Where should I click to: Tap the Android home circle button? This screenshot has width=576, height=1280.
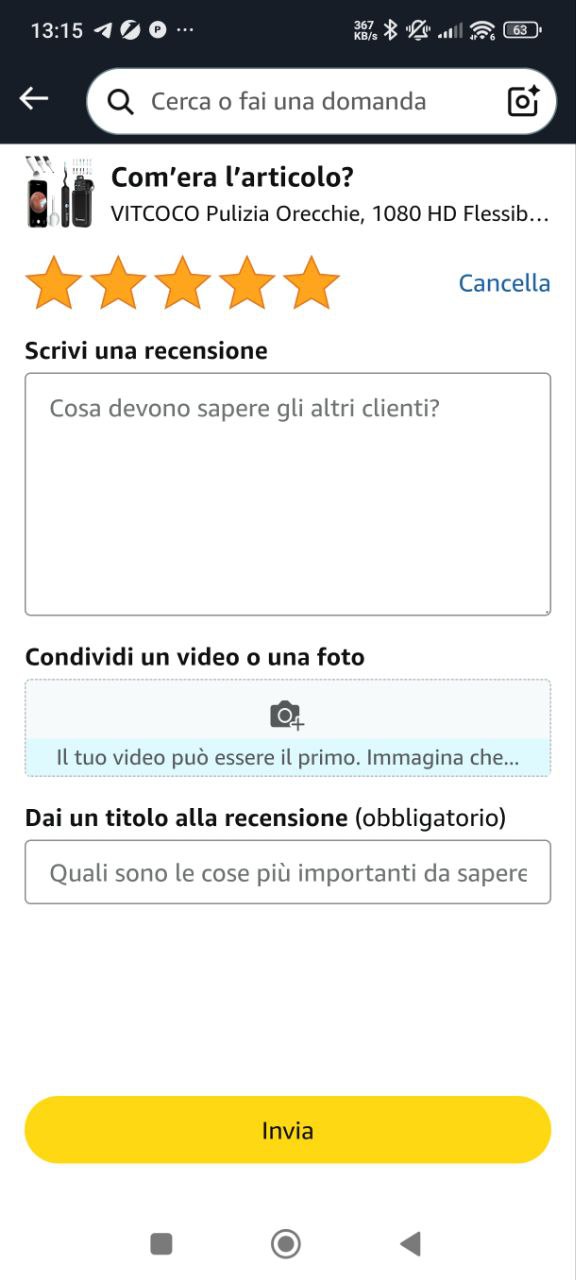(286, 1243)
